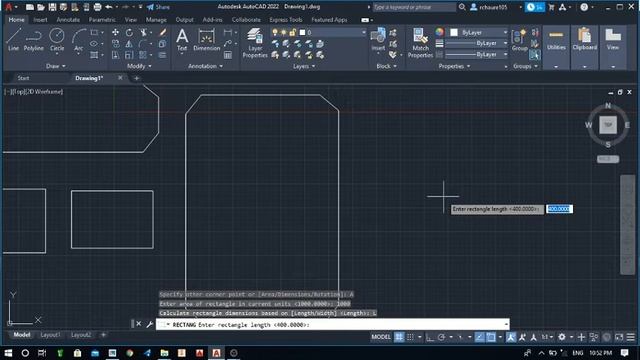Toggle object snap tracking in status bar

480,337
